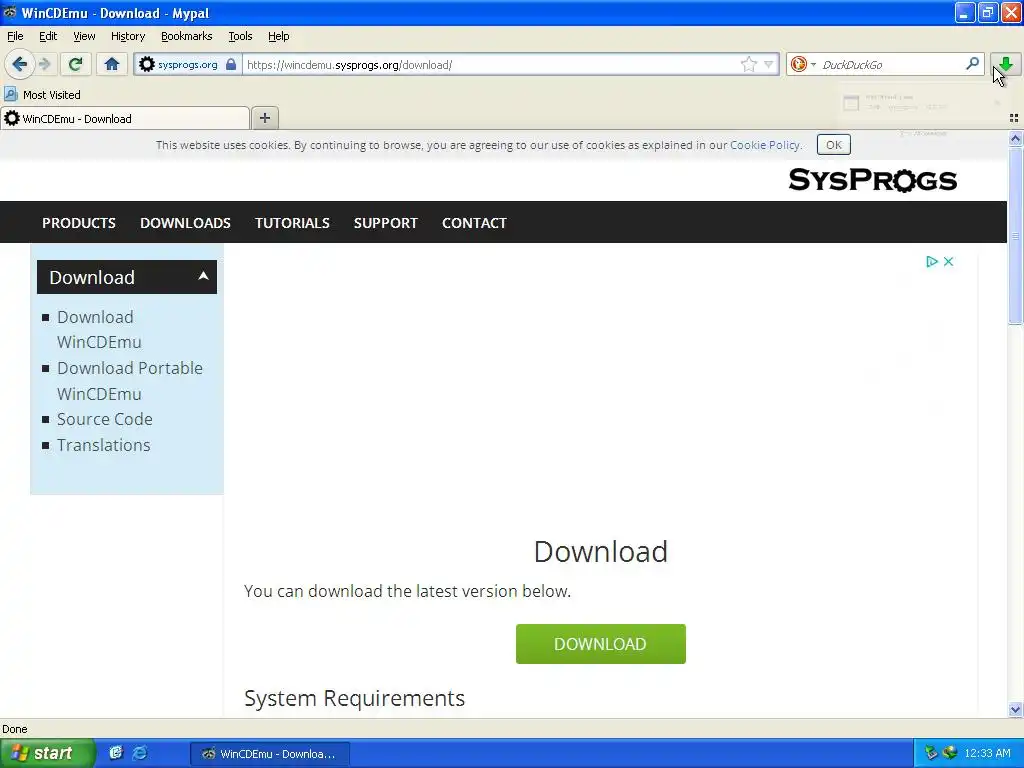Click the System Requirements heading
The height and width of the screenshot is (768, 1024).
click(354, 698)
